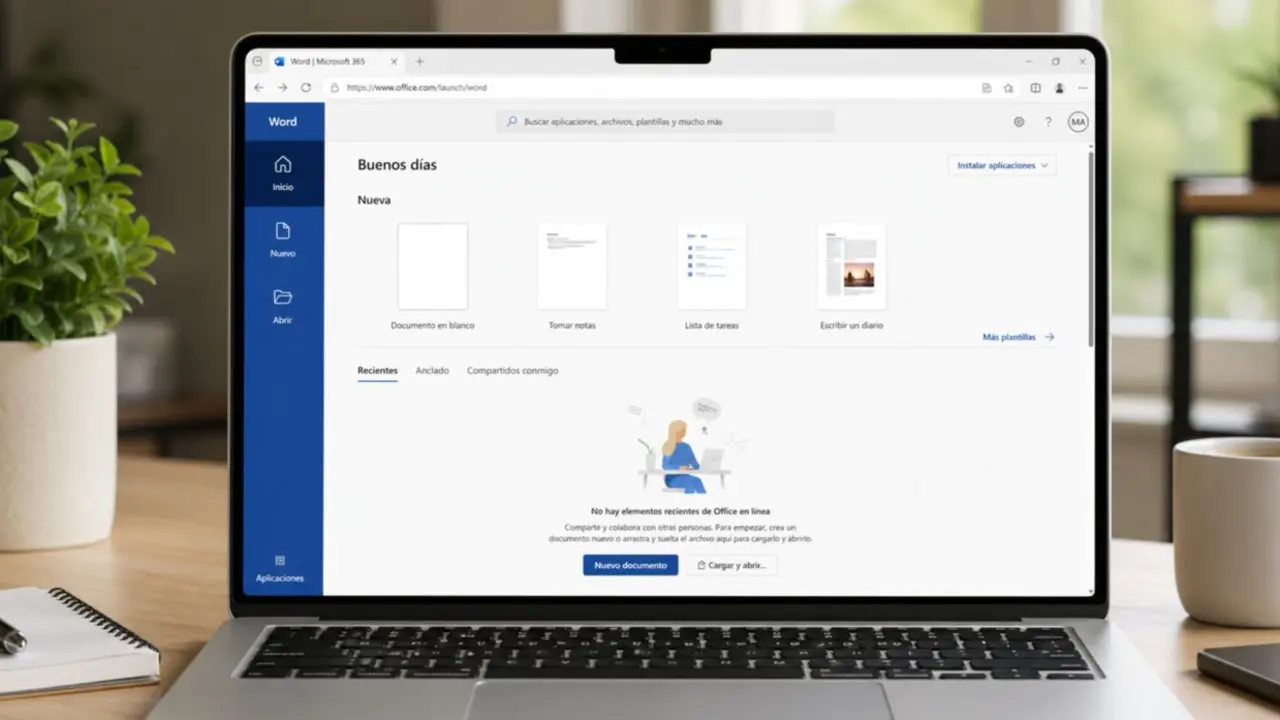Add page to favorites with star icon
This screenshot has width=1280, height=720.
1009,88
